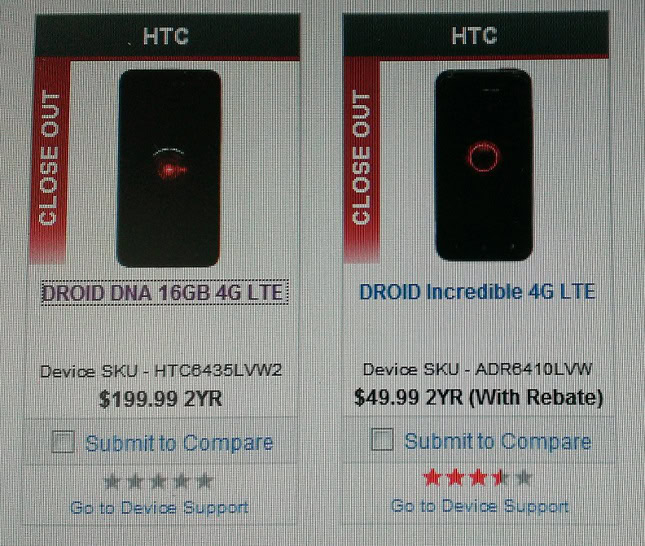Image resolution: width=645 pixels, height=546 pixels.
Task: Click the $199.99 2YR price text
Action: [160, 399]
